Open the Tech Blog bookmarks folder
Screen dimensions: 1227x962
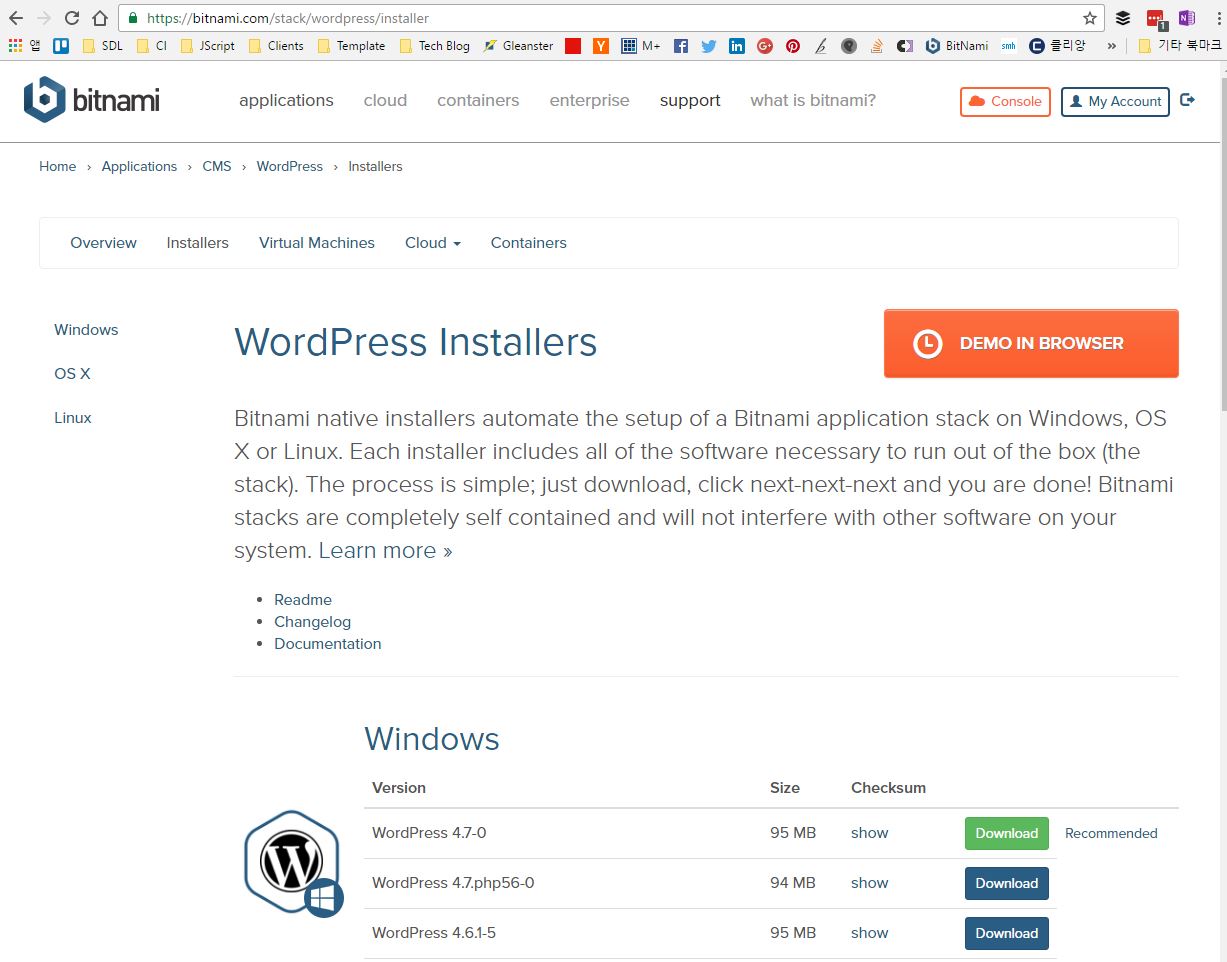click(x=434, y=46)
